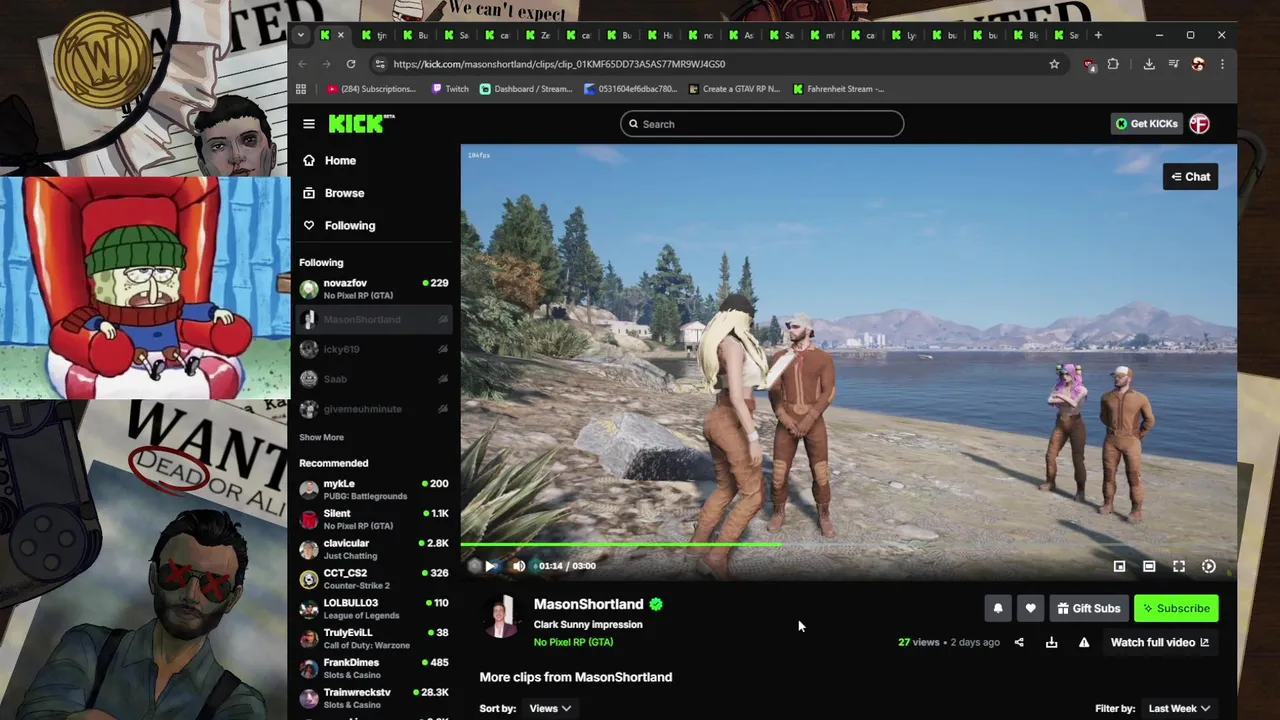Toggle picture-in-picture mini player icon
The width and height of the screenshot is (1280, 720).
pyautogui.click(x=1119, y=567)
